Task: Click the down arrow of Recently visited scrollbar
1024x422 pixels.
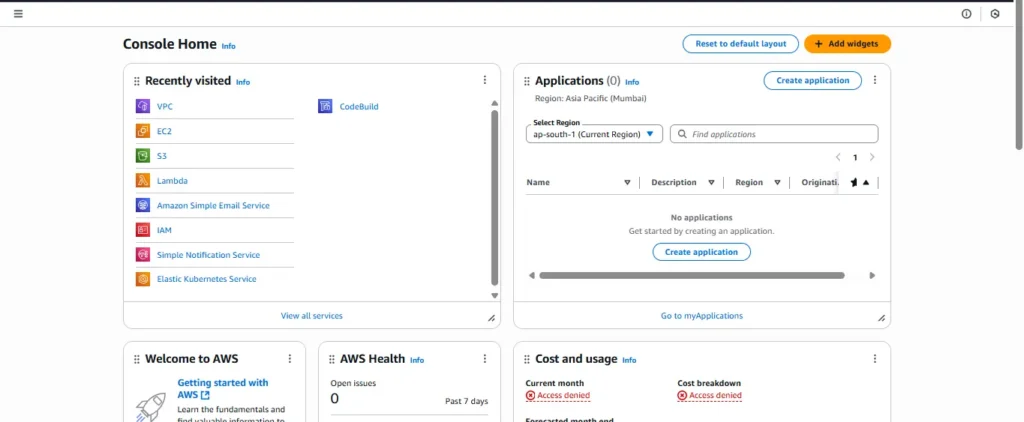Action: coord(494,295)
